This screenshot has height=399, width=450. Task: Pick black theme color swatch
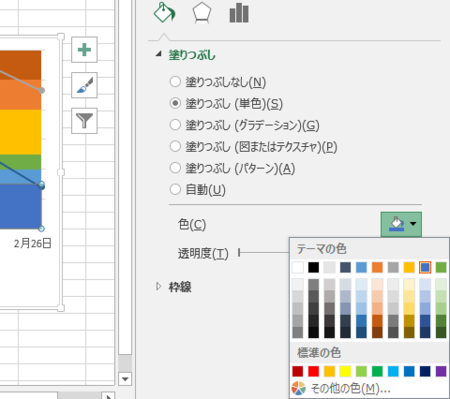(313, 267)
